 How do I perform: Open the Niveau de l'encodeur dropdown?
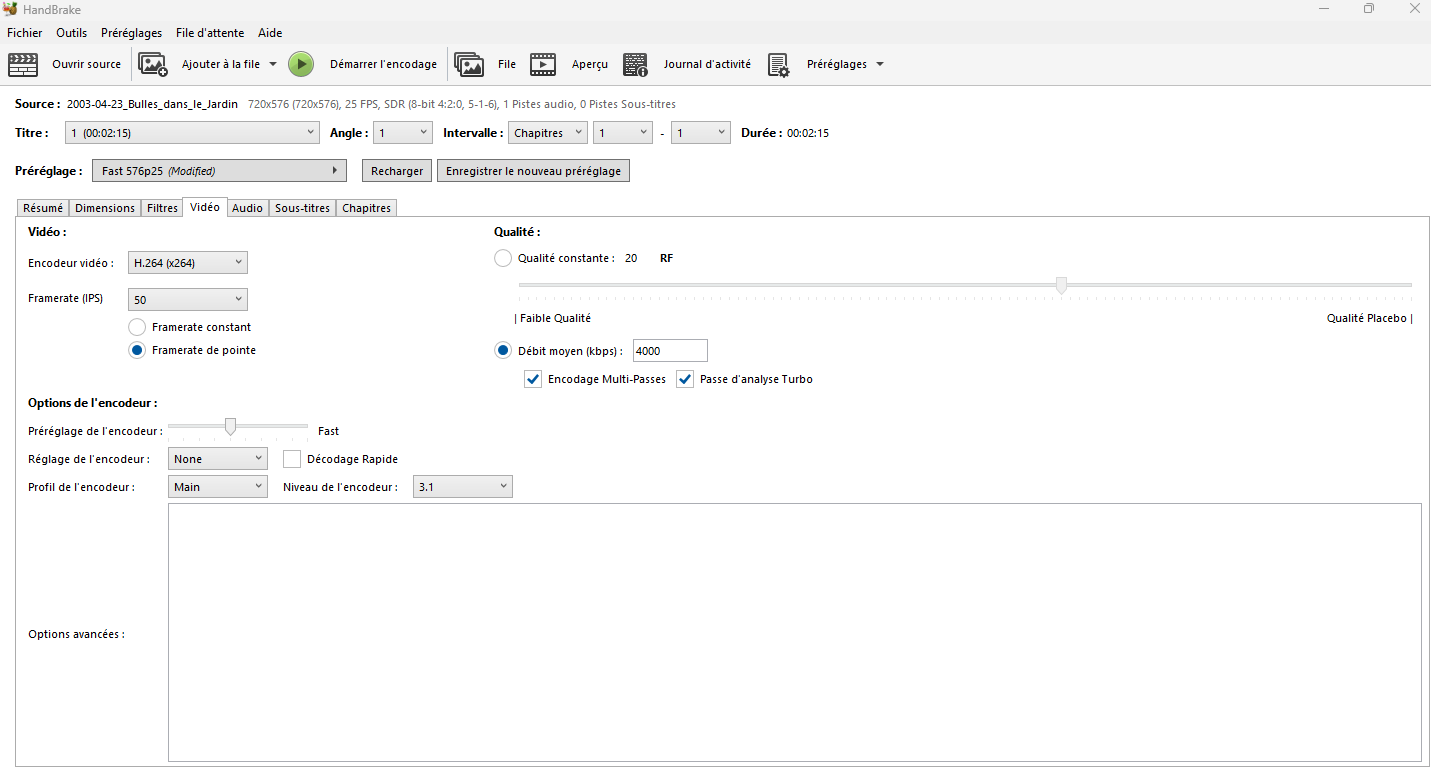[x=463, y=487]
